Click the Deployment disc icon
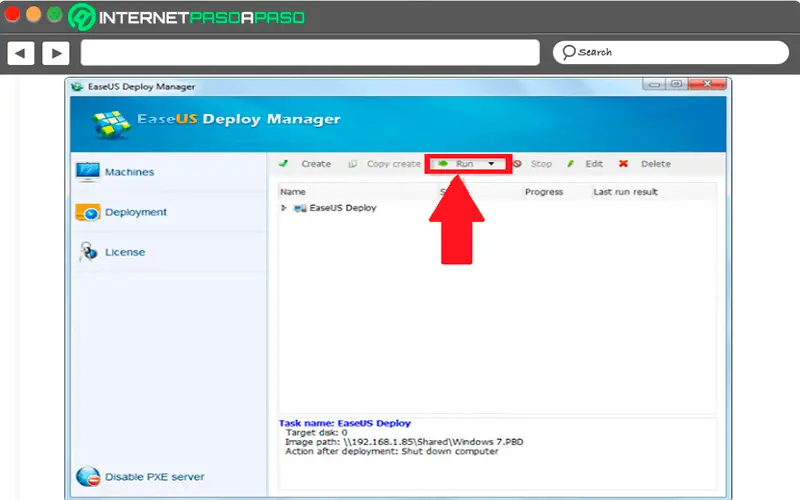Viewport: 800px width, 500px height. point(87,212)
